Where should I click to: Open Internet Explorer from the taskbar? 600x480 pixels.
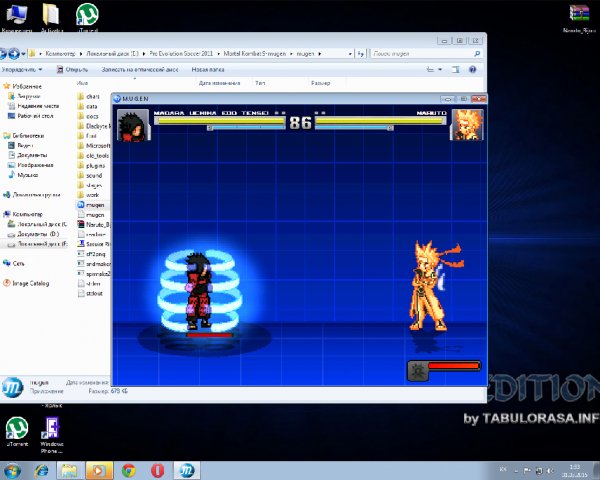pyautogui.click(x=41, y=471)
